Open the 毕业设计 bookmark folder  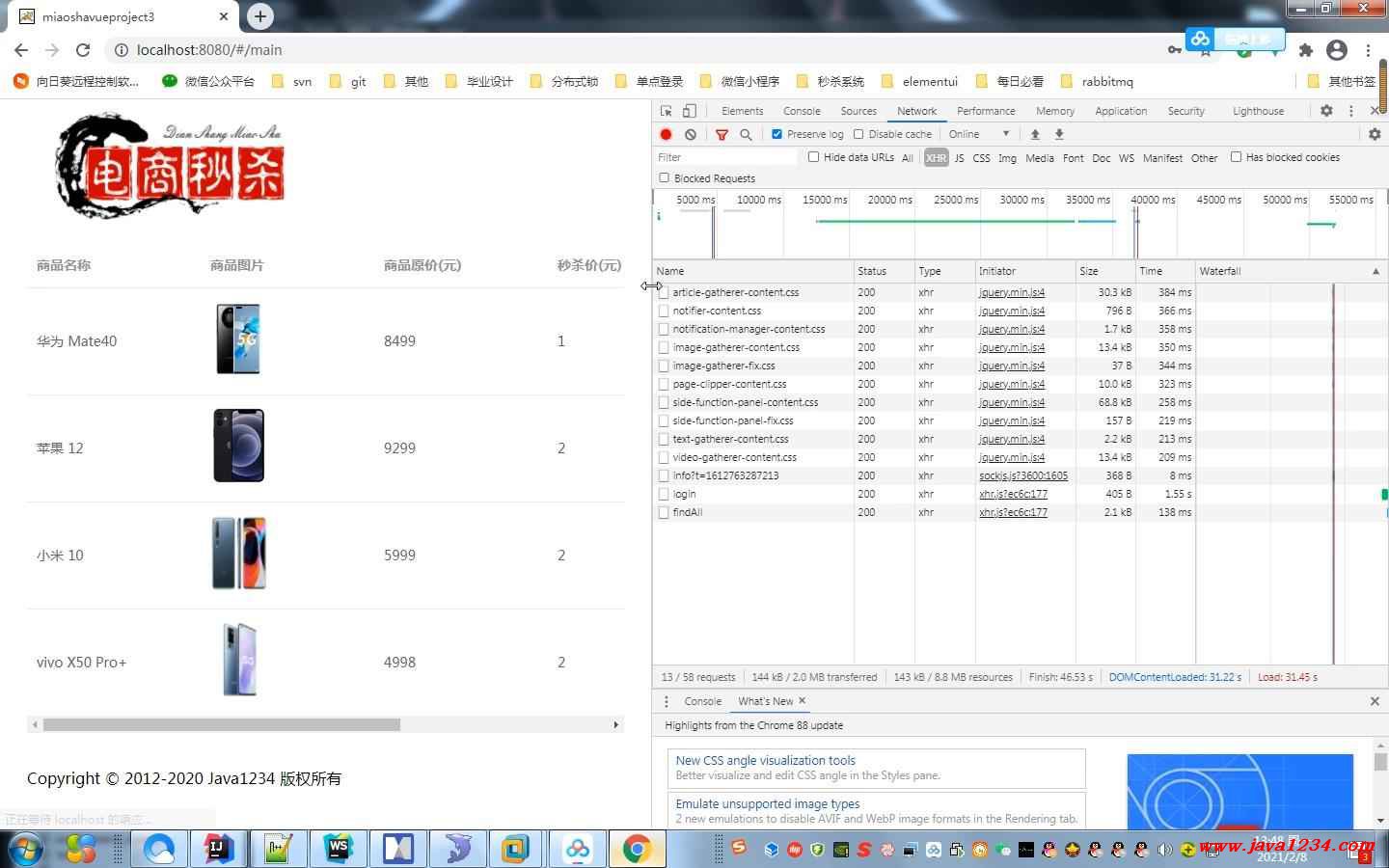click(479, 81)
